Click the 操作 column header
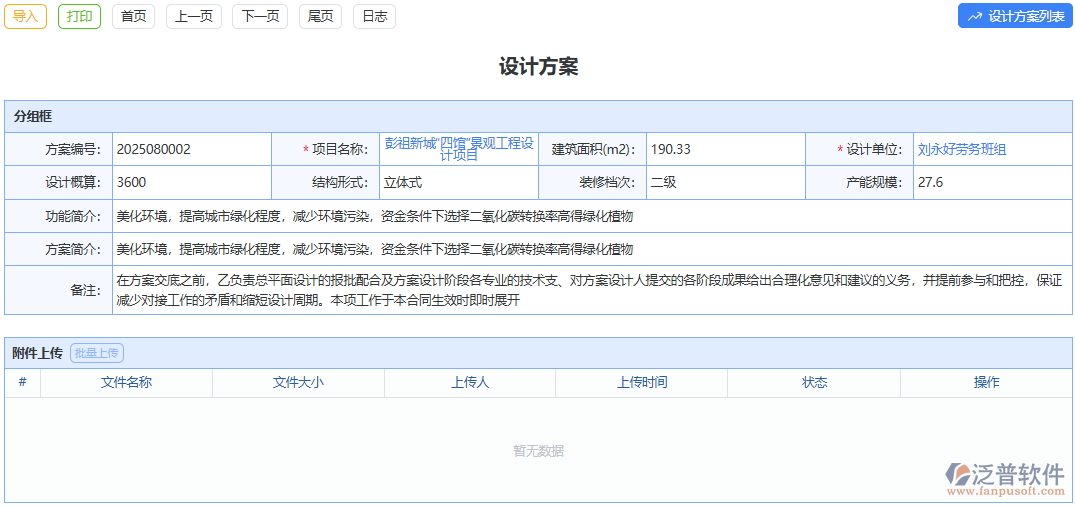Image resolution: width=1075 pixels, height=507 pixels. point(986,382)
